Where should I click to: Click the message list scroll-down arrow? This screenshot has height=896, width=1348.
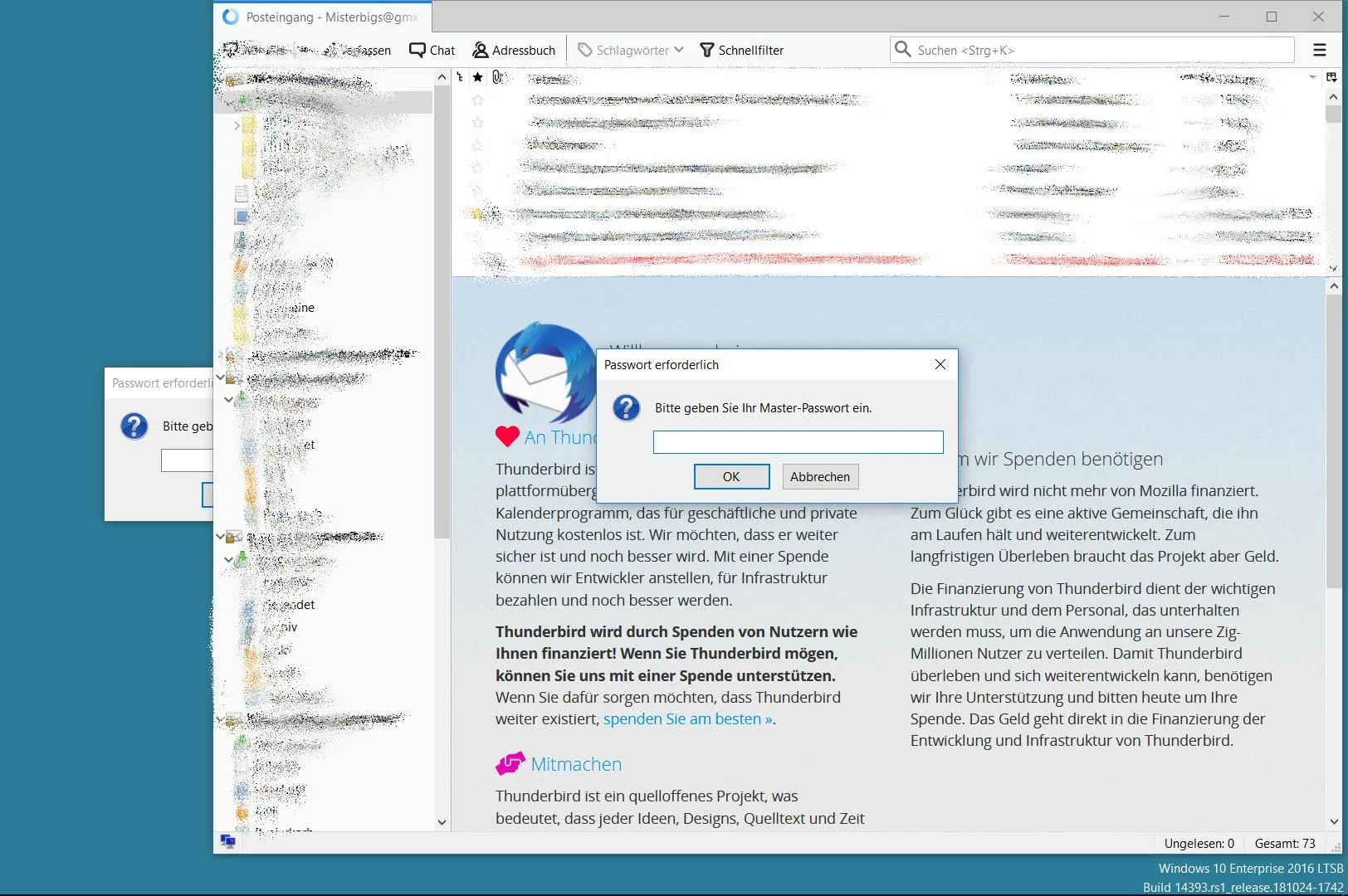1333,268
